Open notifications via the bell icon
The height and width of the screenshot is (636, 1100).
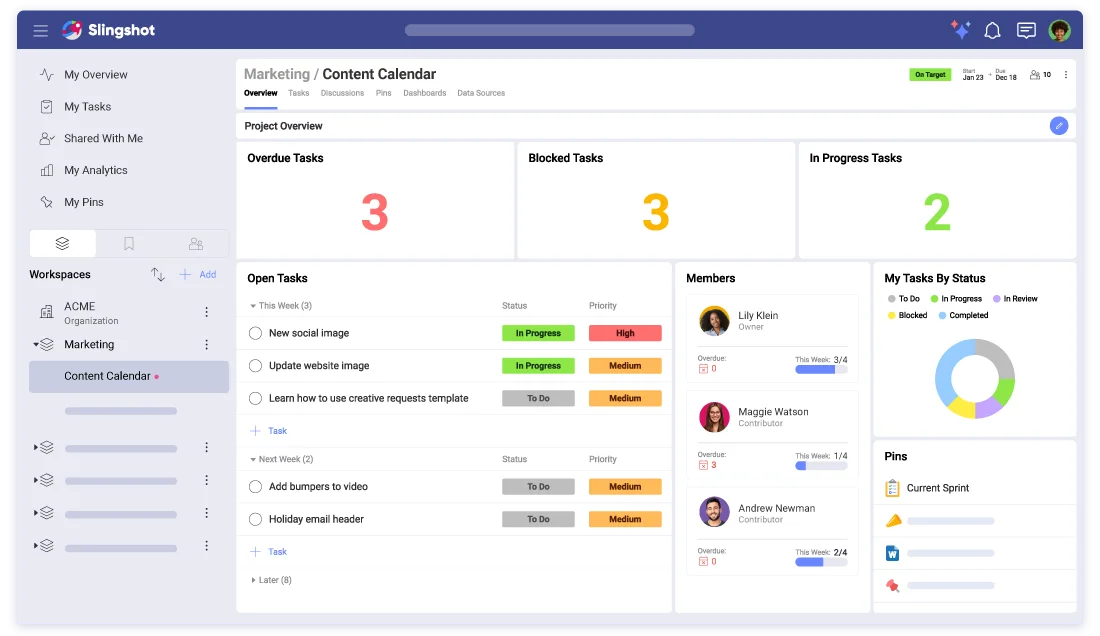point(992,30)
